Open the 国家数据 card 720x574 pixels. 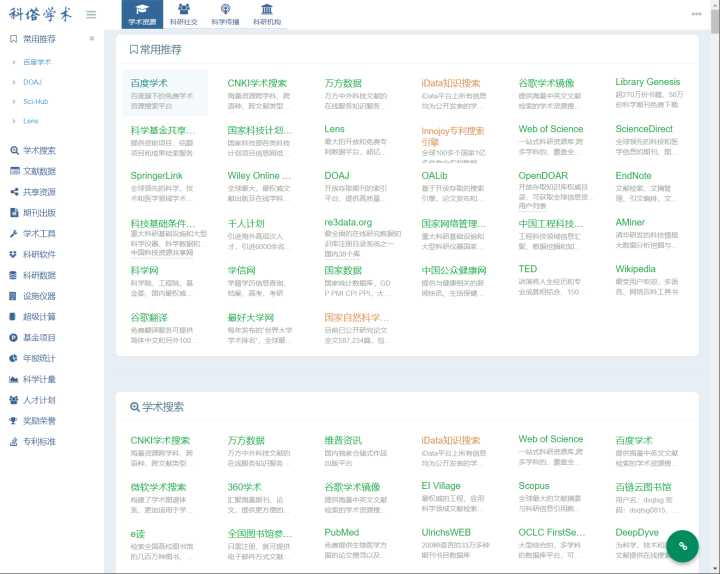point(359,281)
